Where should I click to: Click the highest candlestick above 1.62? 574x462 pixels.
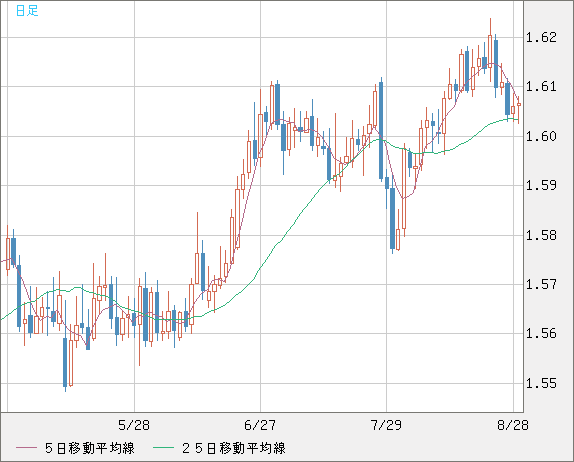pyautogui.click(x=490, y=50)
